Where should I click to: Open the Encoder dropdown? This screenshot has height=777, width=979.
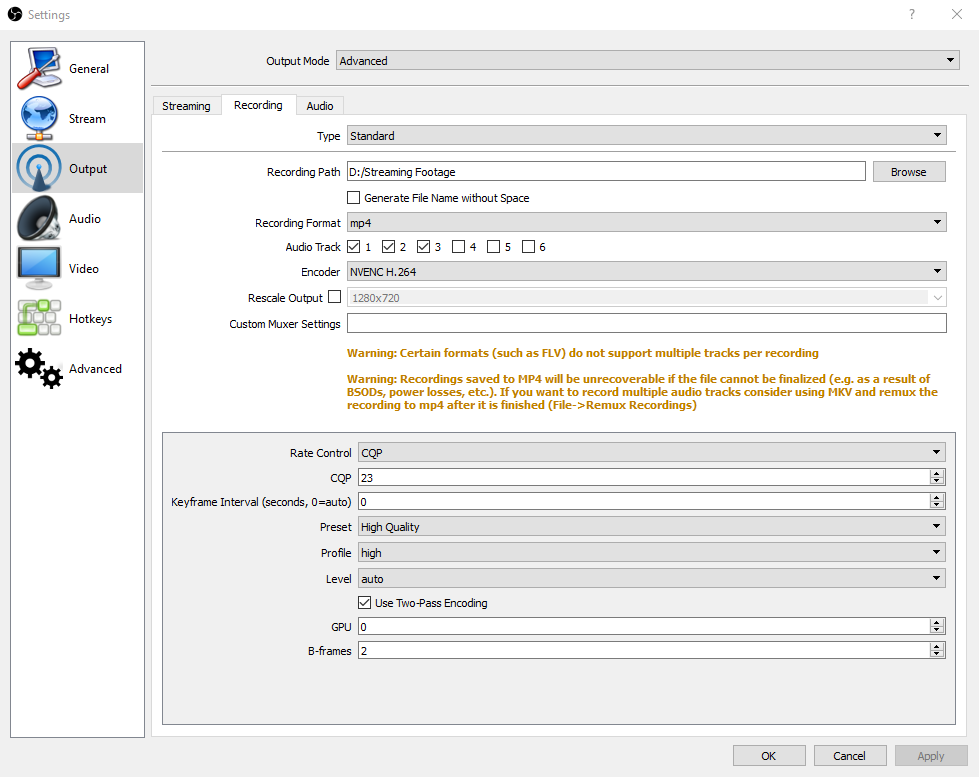(x=647, y=271)
